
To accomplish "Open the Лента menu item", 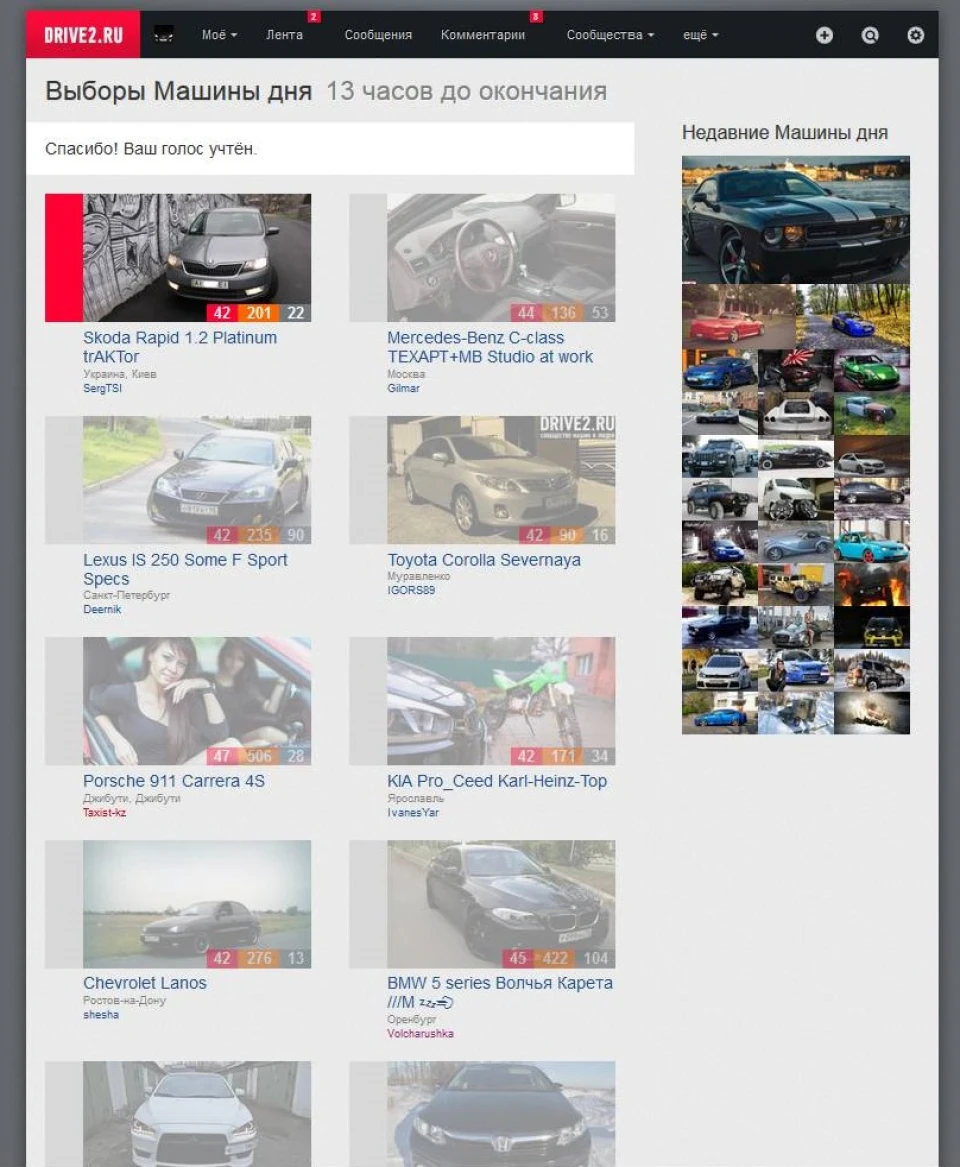I will (284, 35).
